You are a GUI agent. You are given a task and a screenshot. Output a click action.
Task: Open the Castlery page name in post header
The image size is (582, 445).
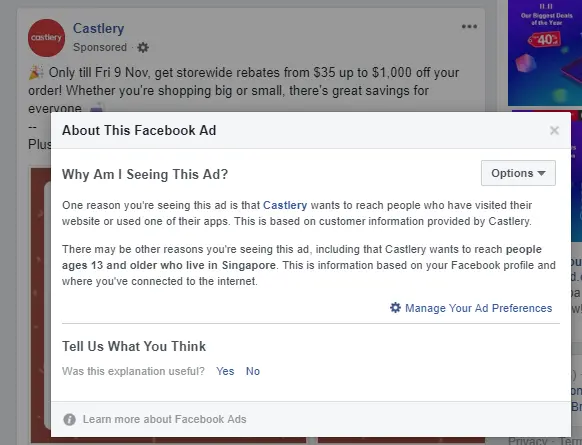point(98,28)
